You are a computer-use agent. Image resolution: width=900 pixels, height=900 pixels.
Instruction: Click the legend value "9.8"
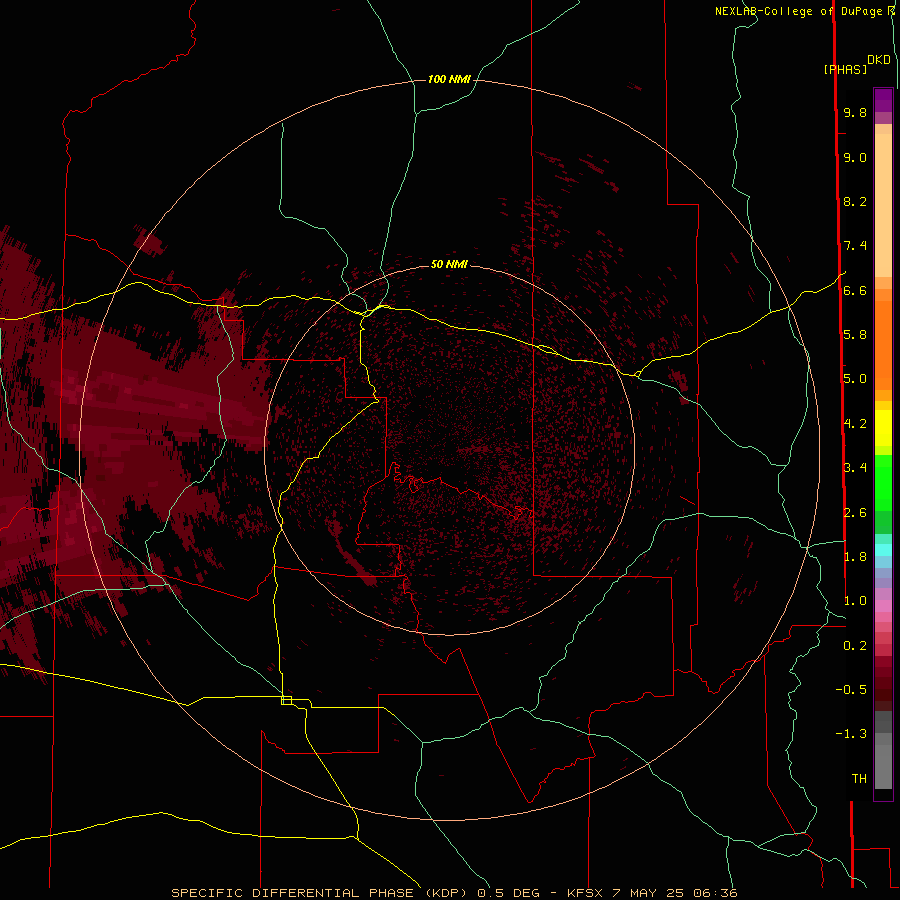[855, 112]
